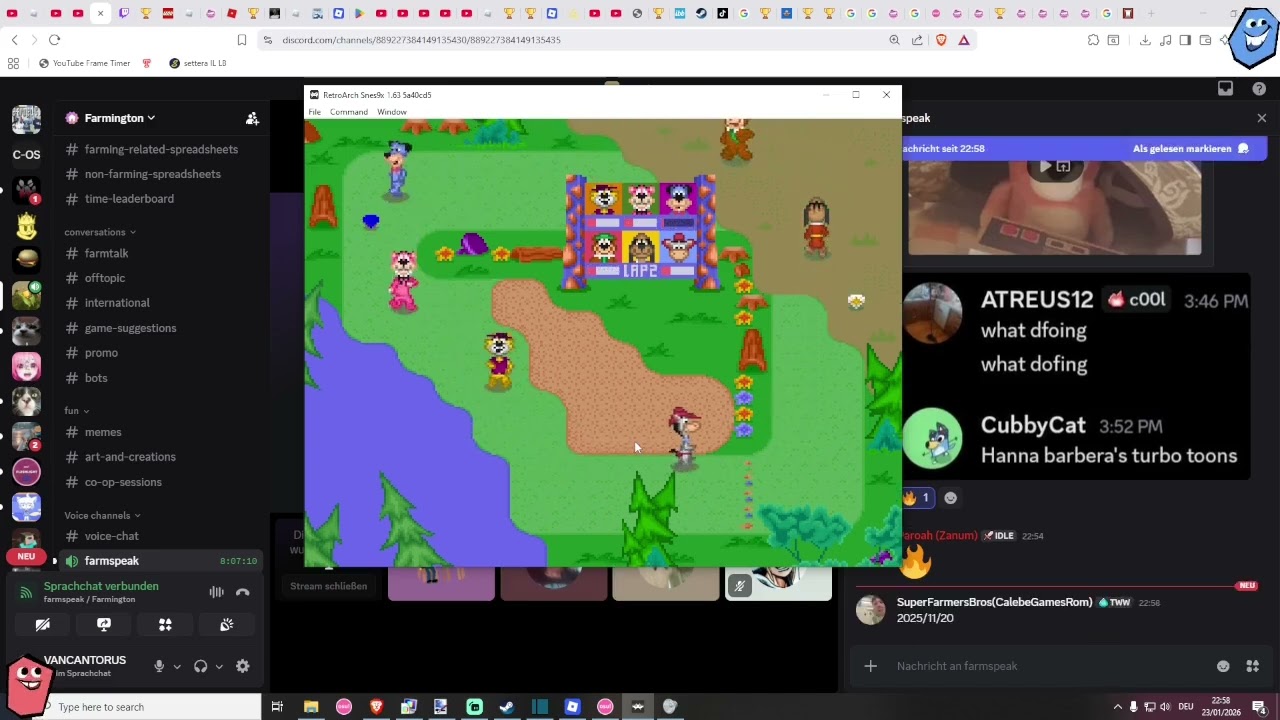Viewport: 1280px width, 720px height.
Task: Open the Windows notification center
Action: (x=1259, y=707)
